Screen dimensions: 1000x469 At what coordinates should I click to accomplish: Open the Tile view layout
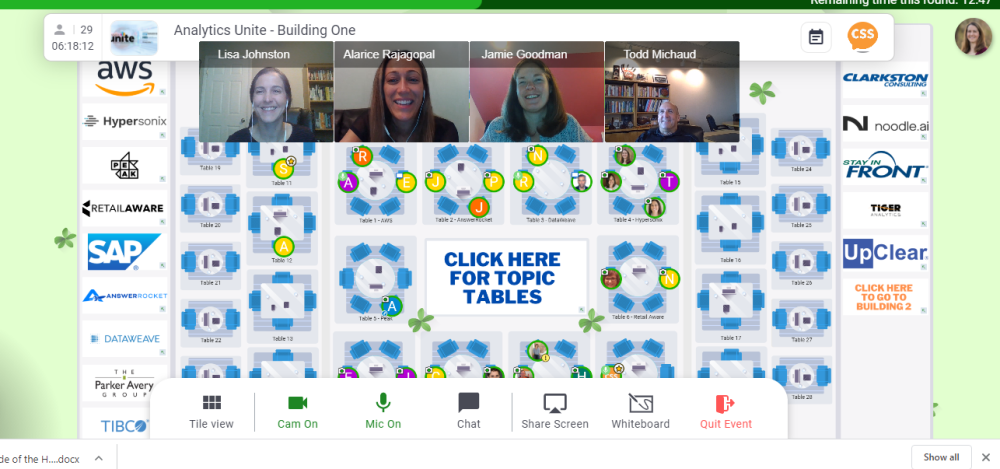(x=211, y=412)
